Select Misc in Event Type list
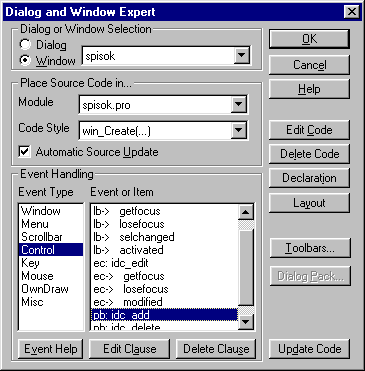 [x=51, y=302]
